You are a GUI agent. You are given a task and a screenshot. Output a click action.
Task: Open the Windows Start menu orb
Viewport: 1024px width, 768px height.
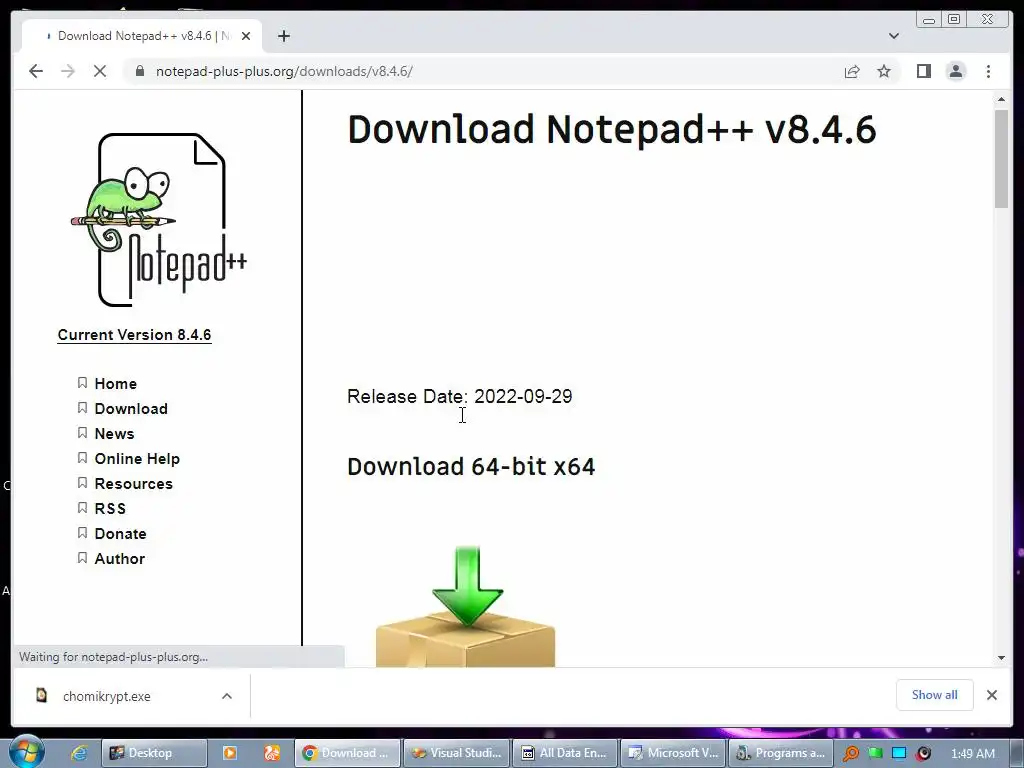click(26, 752)
